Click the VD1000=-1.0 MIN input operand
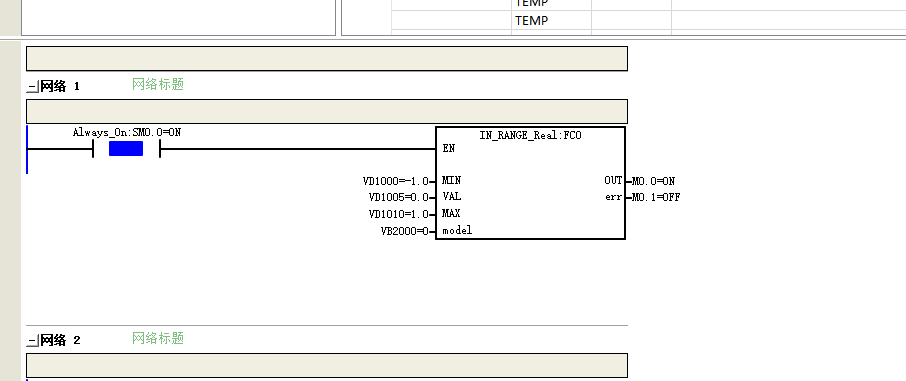The width and height of the screenshot is (906, 381). coord(396,181)
